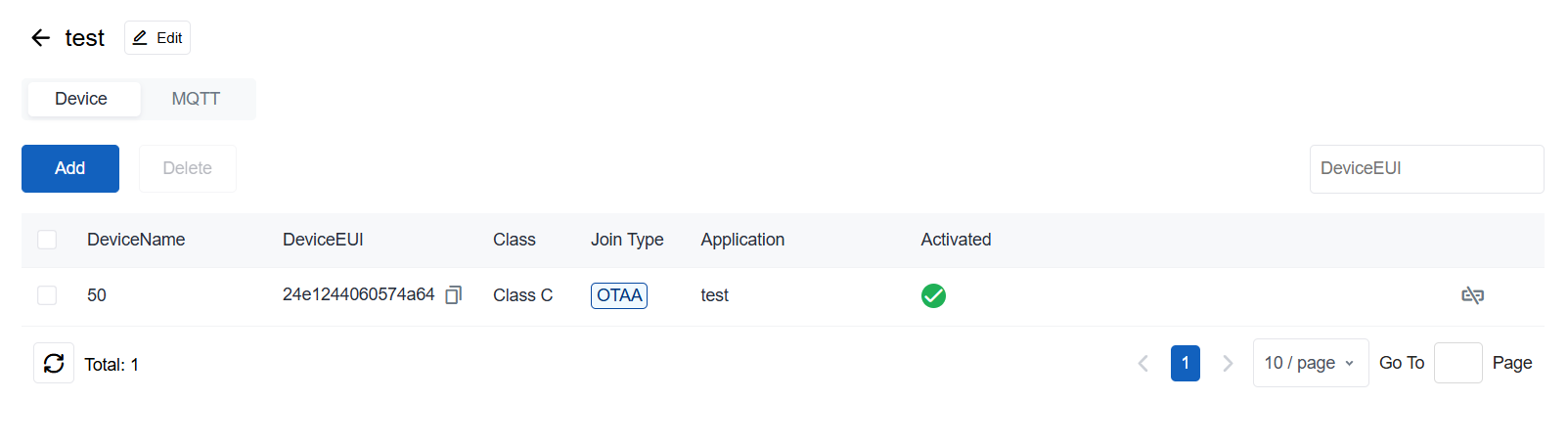Click the Delete button

tap(188, 168)
